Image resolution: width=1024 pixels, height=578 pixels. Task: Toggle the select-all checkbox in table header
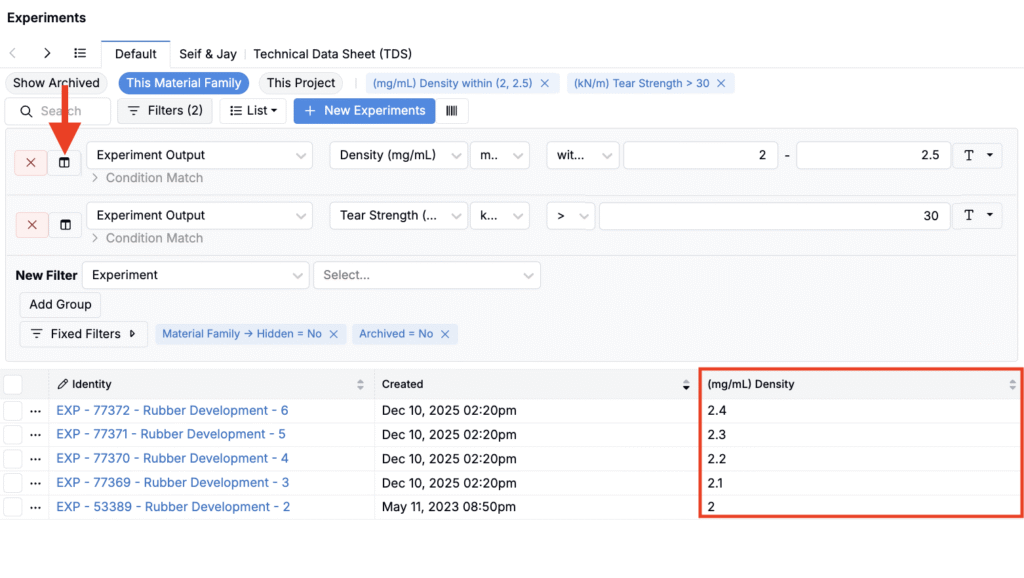click(13, 385)
